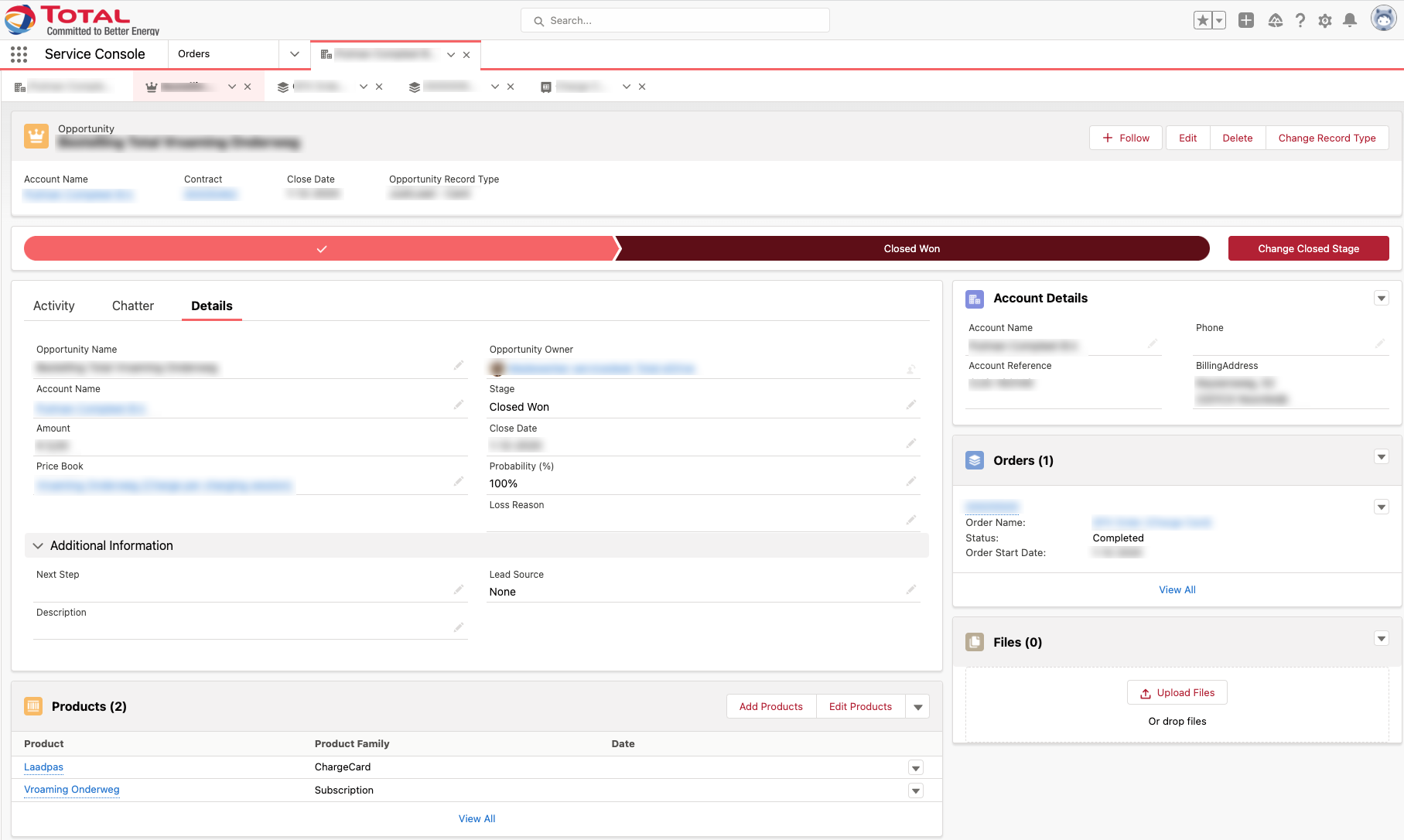Edit the Next Step pencil icon
The width and height of the screenshot is (1404, 840).
tap(459, 589)
